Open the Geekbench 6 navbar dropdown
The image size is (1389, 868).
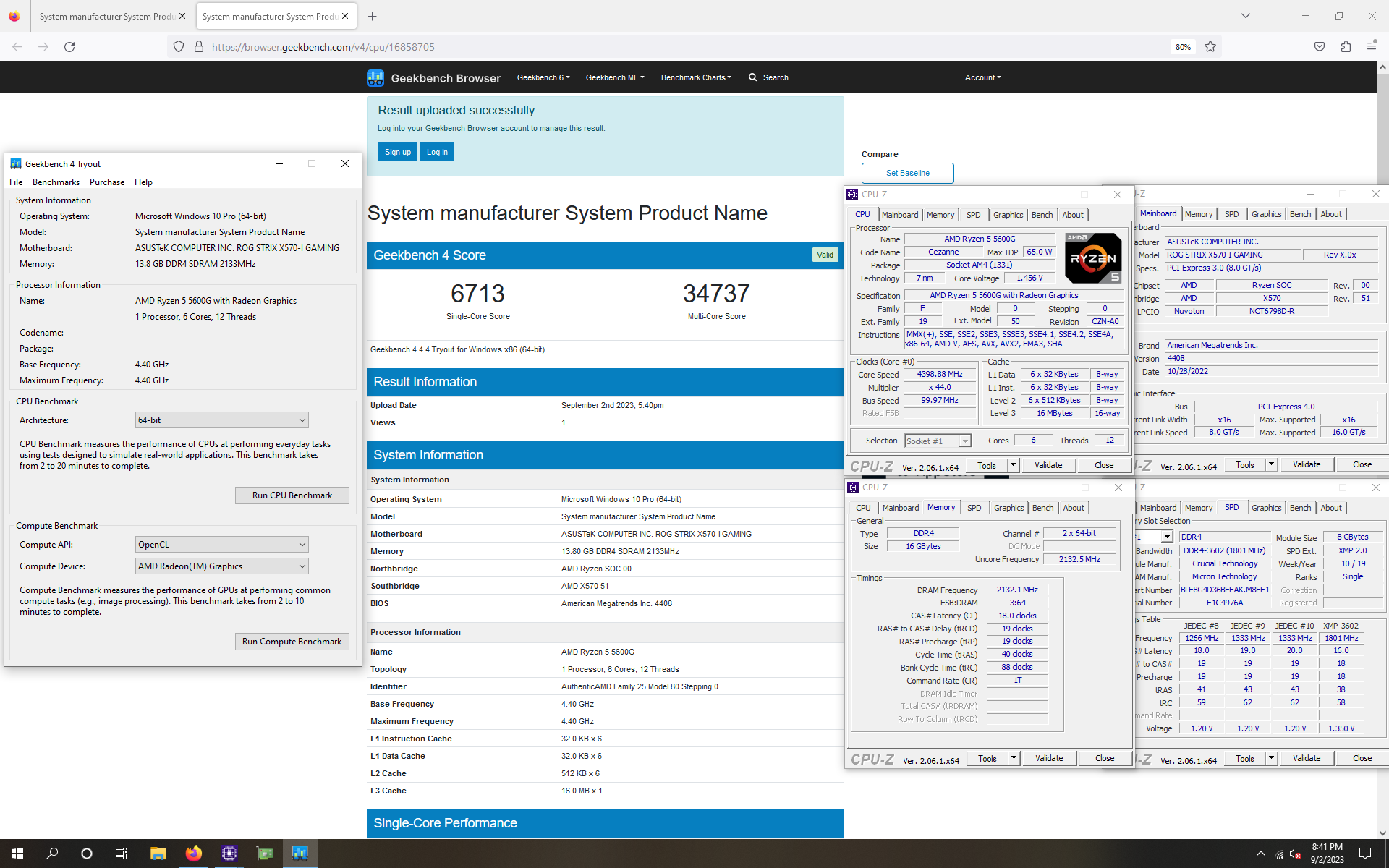click(543, 77)
